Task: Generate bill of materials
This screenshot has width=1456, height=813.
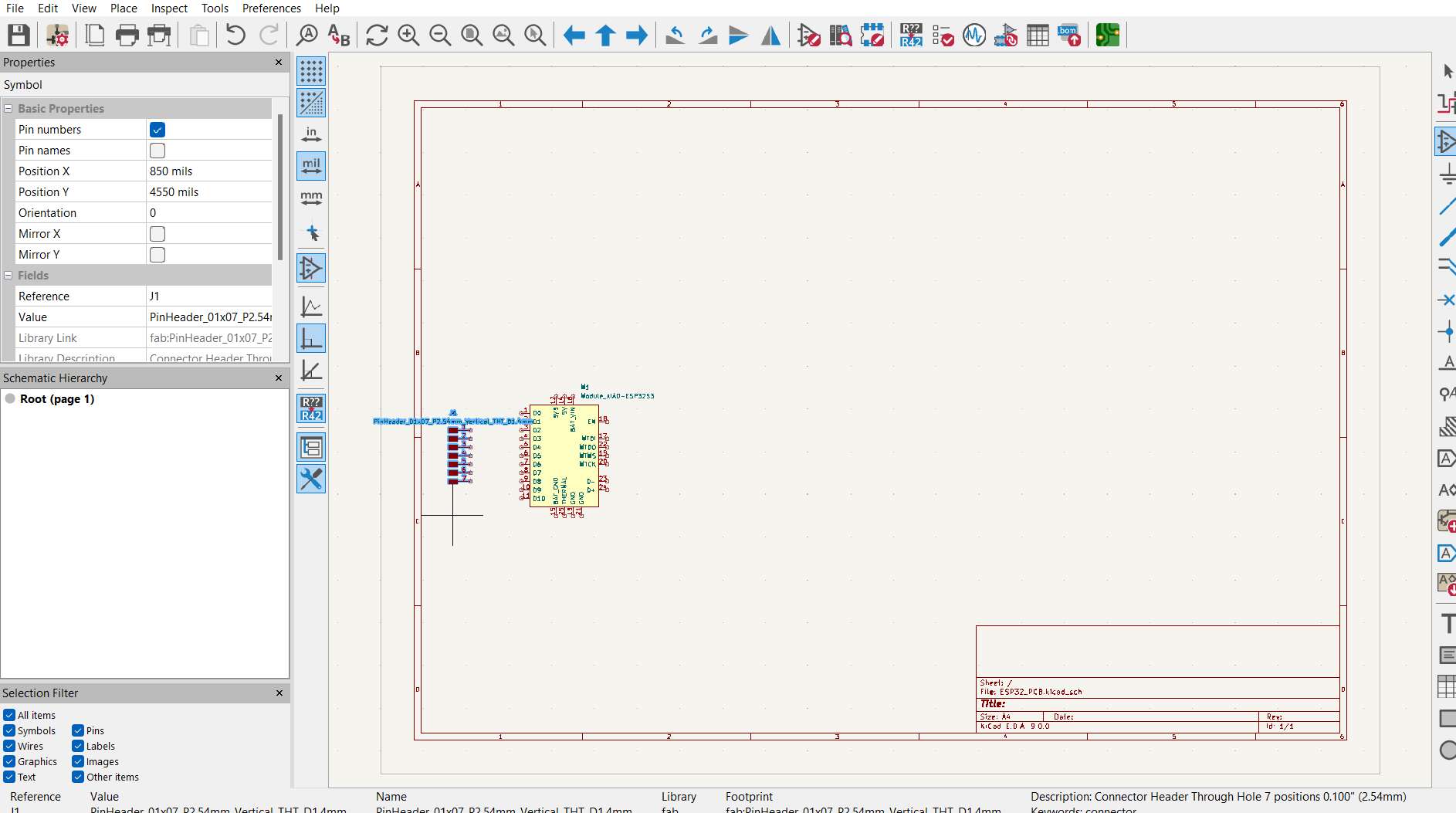Action: point(1069,35)
